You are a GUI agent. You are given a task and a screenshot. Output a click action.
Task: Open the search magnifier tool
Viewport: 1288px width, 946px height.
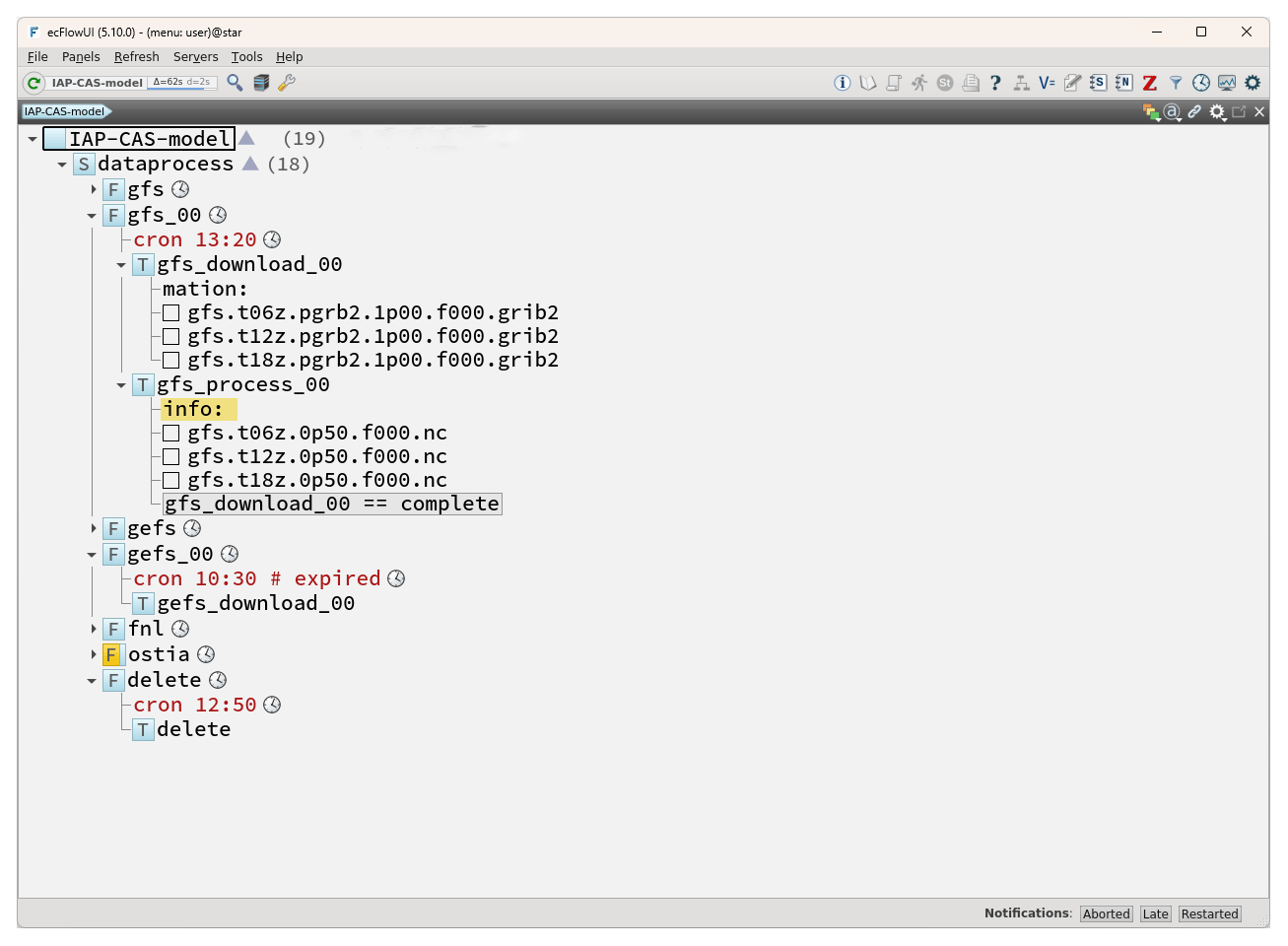(235, 83)
